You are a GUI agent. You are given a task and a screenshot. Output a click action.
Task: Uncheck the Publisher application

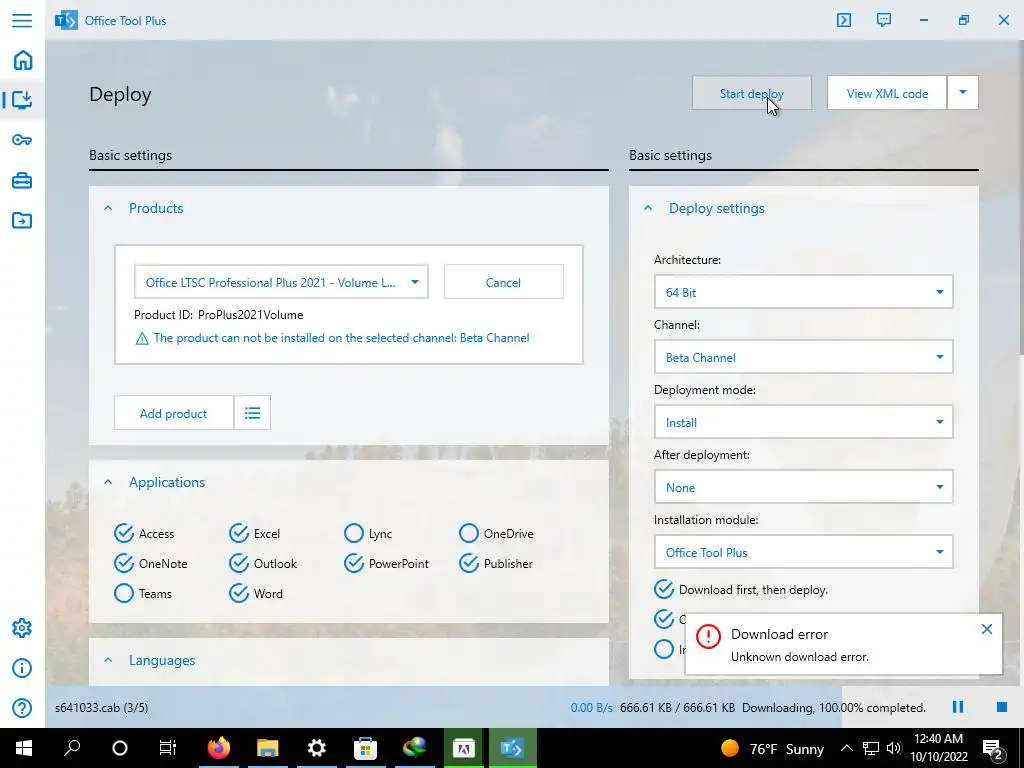[x=468, y=564]
